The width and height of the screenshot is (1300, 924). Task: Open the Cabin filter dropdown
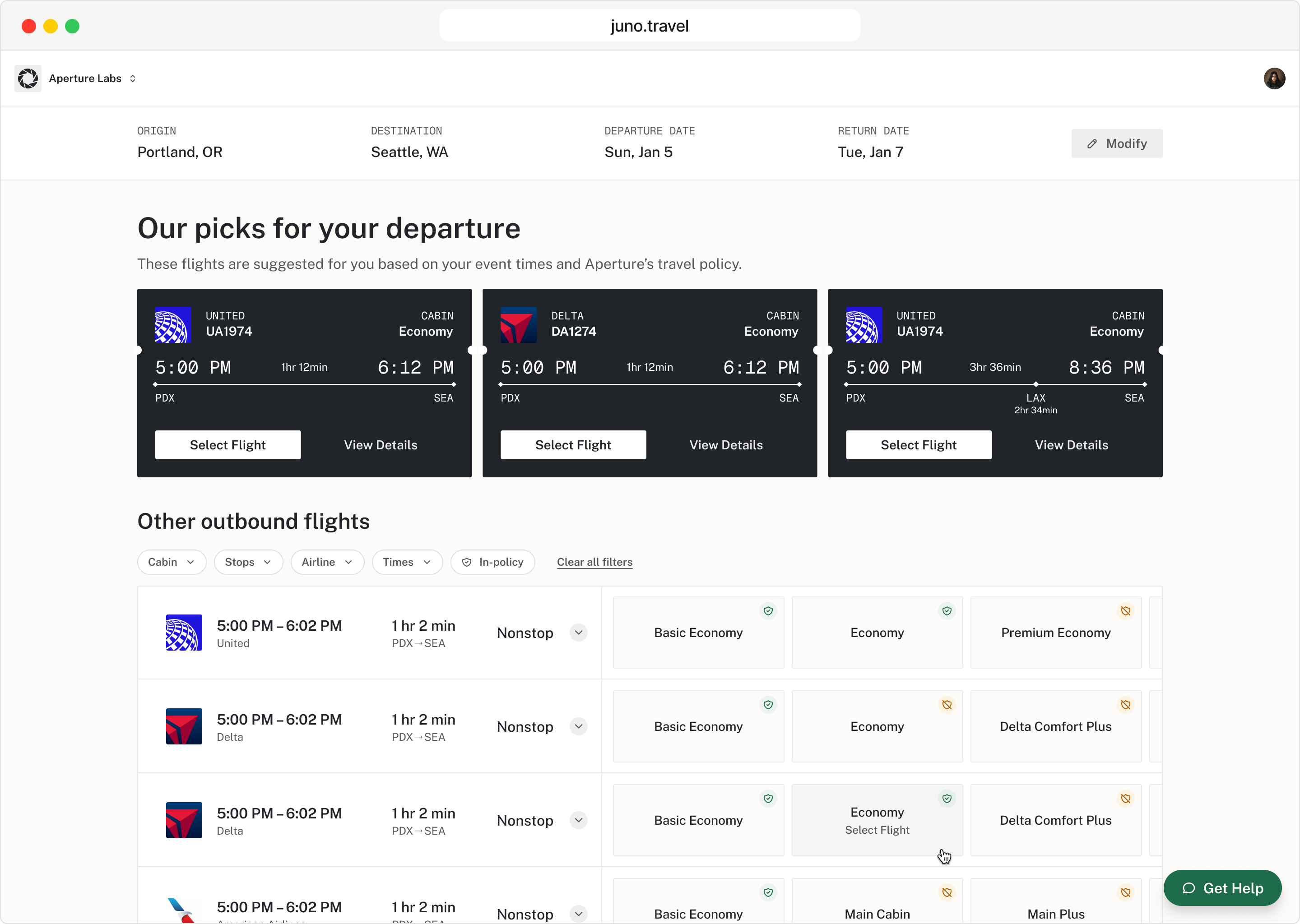pos(172,562)
